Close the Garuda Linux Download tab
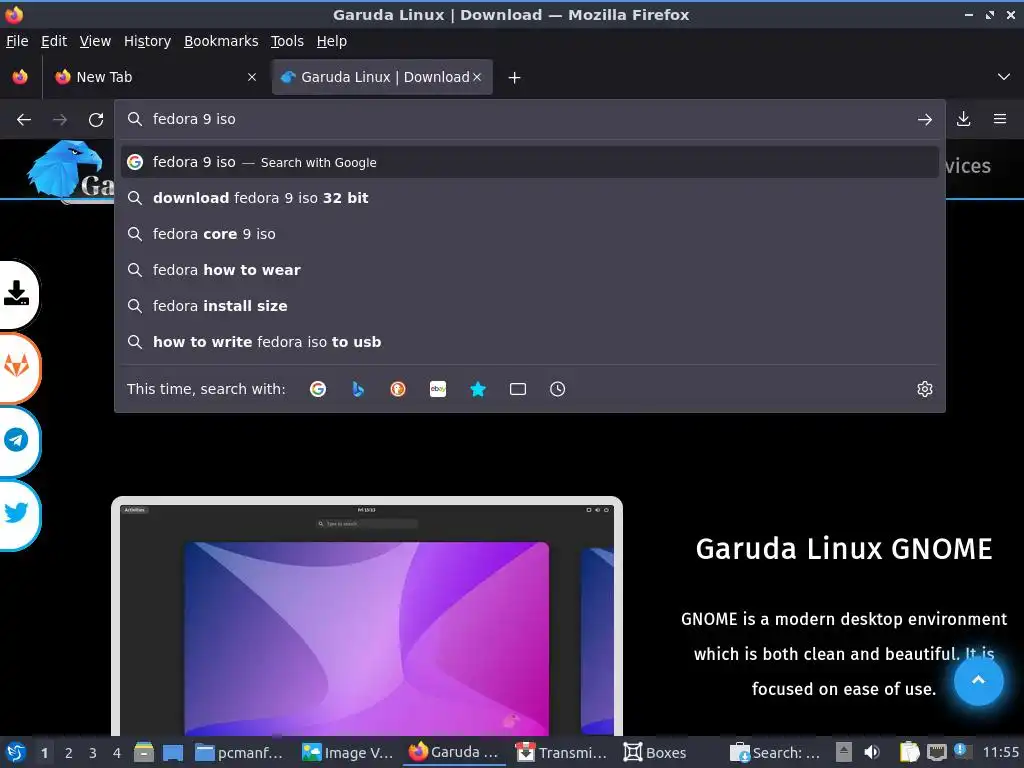The width and height of the screenshot is (1024, 768). point(477,77)
